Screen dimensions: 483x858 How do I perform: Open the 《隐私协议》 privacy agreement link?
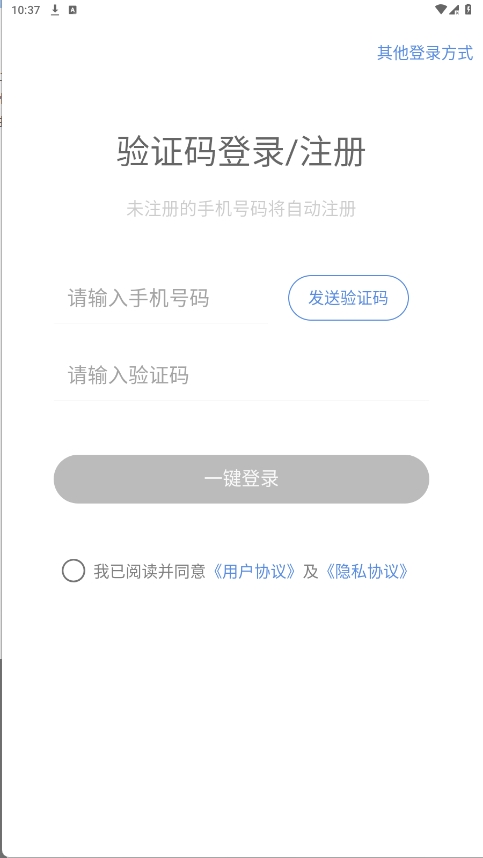pyautogui.click(x=367, y=572)
